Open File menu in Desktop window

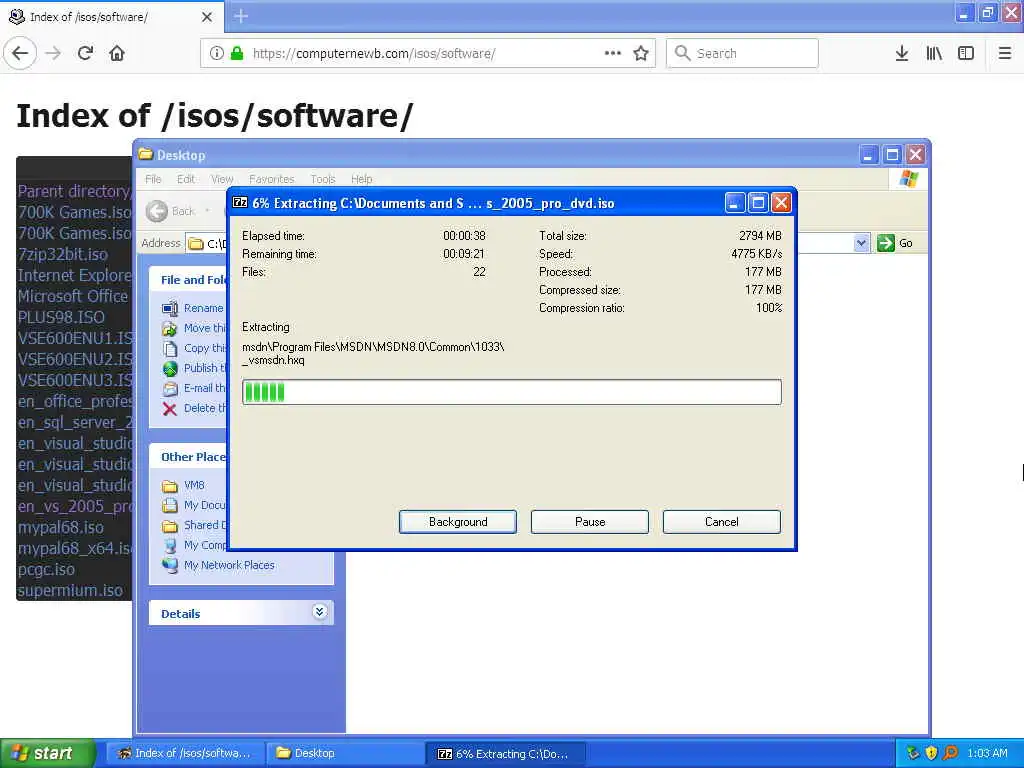pos(153,179)
